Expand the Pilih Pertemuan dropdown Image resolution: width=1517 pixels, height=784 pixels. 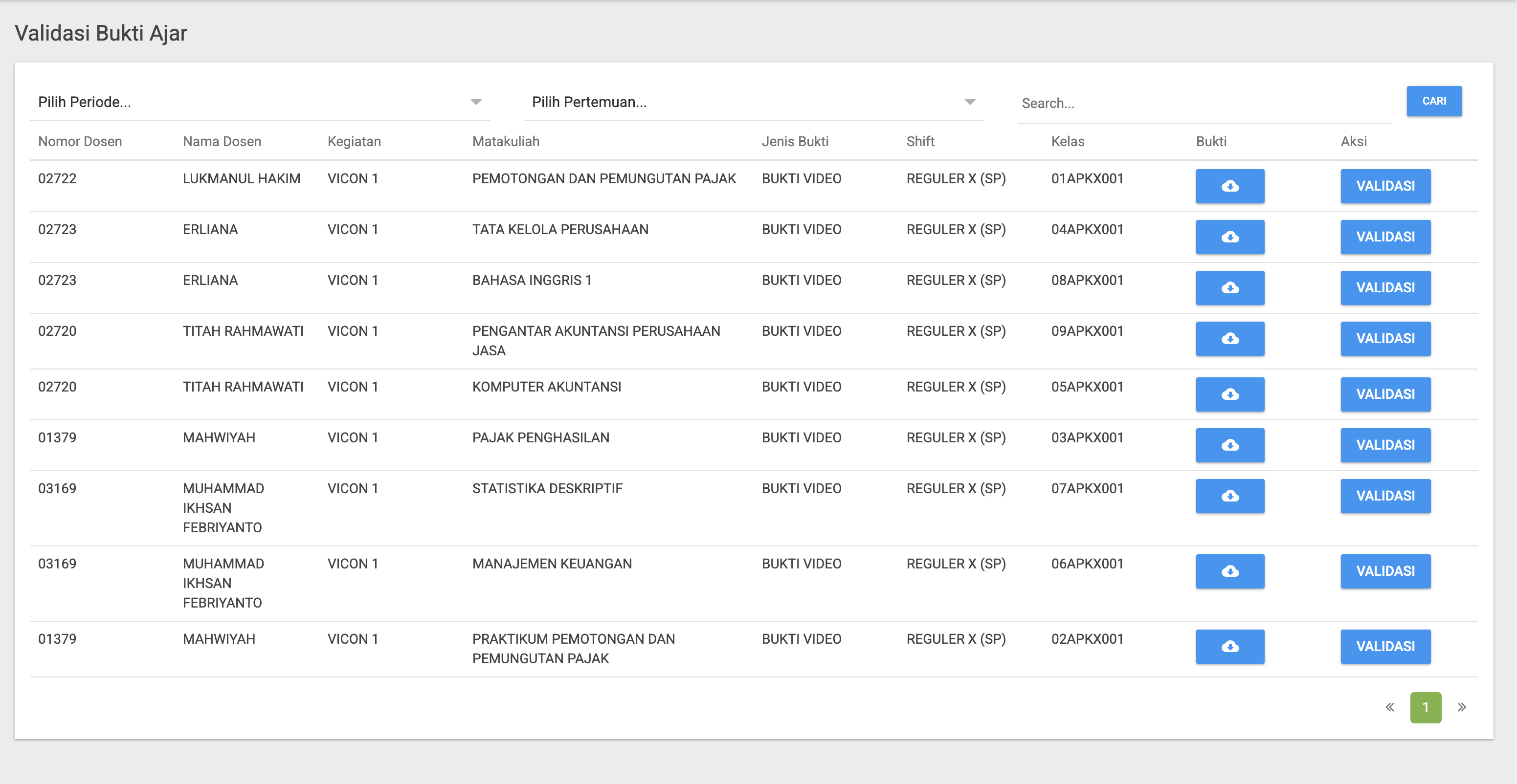click(x=753, y=103)
